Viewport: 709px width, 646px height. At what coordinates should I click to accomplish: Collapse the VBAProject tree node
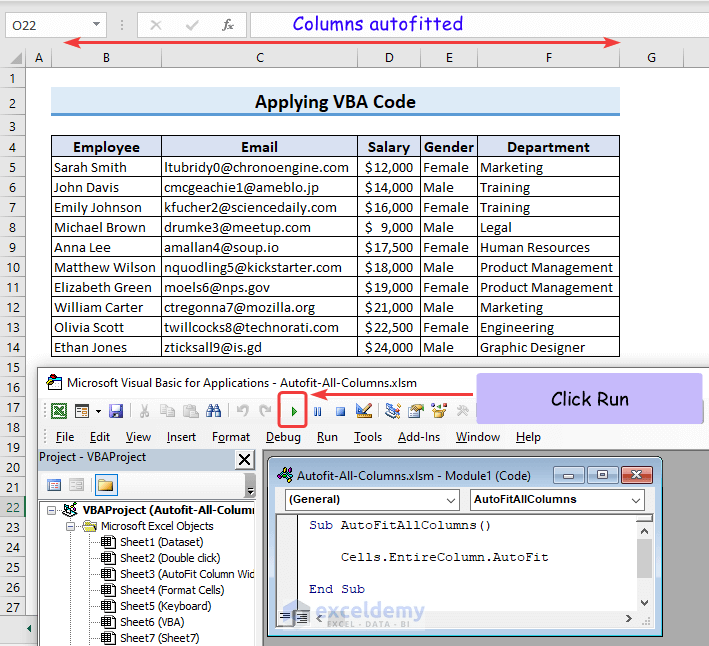coord(52,510)
